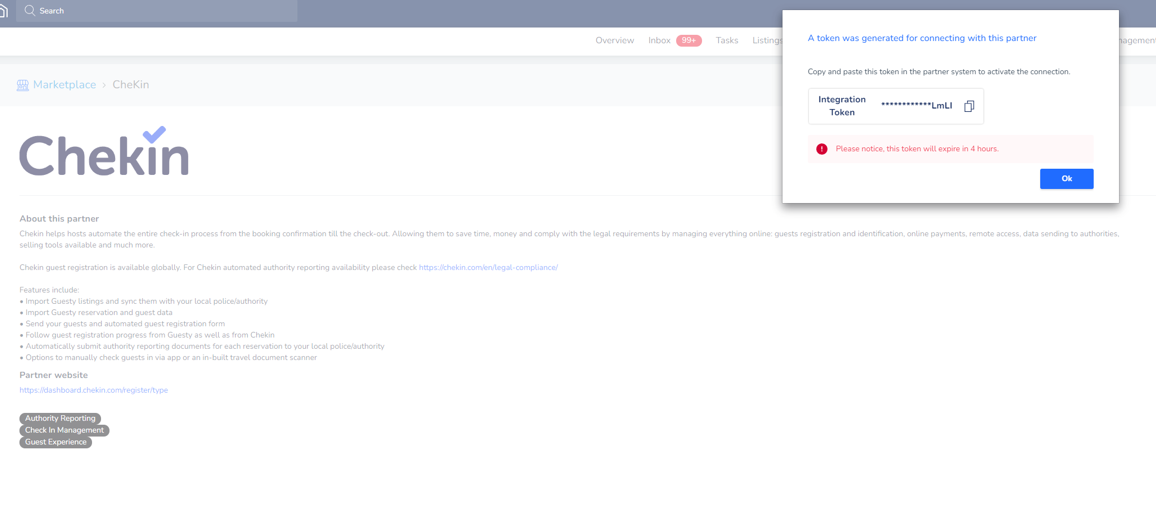This screenshot has width=1156, height=505.
Task: Open the Listings tab
Action: [766, 41]
